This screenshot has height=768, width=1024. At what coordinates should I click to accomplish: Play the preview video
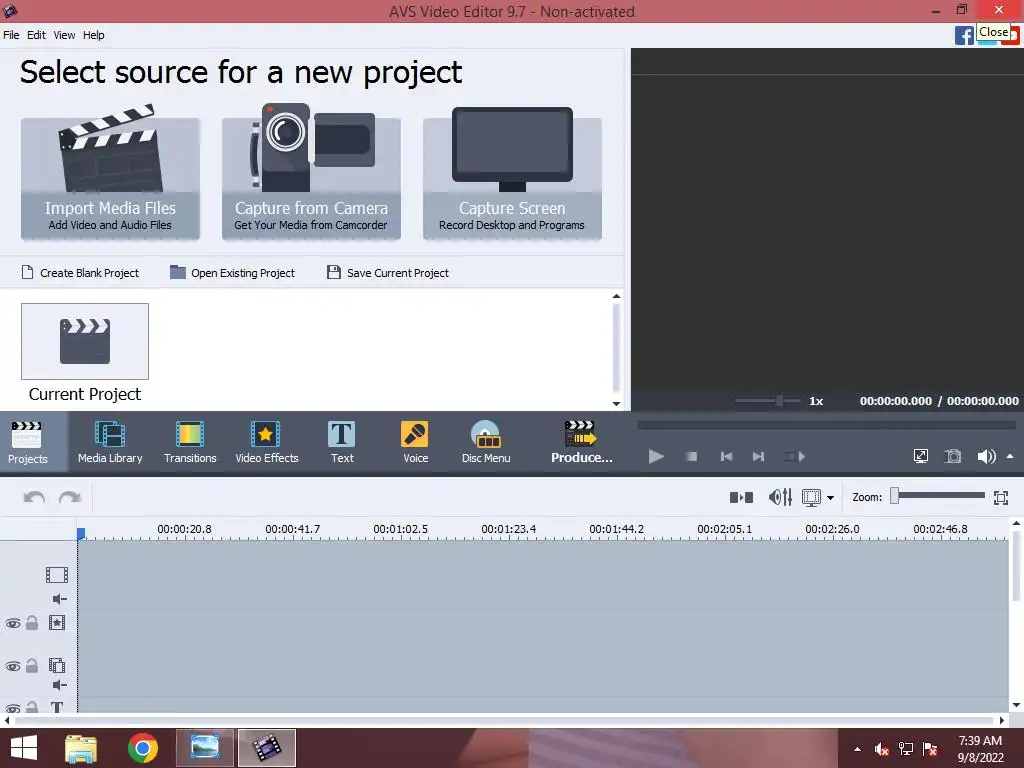[656, 456]
